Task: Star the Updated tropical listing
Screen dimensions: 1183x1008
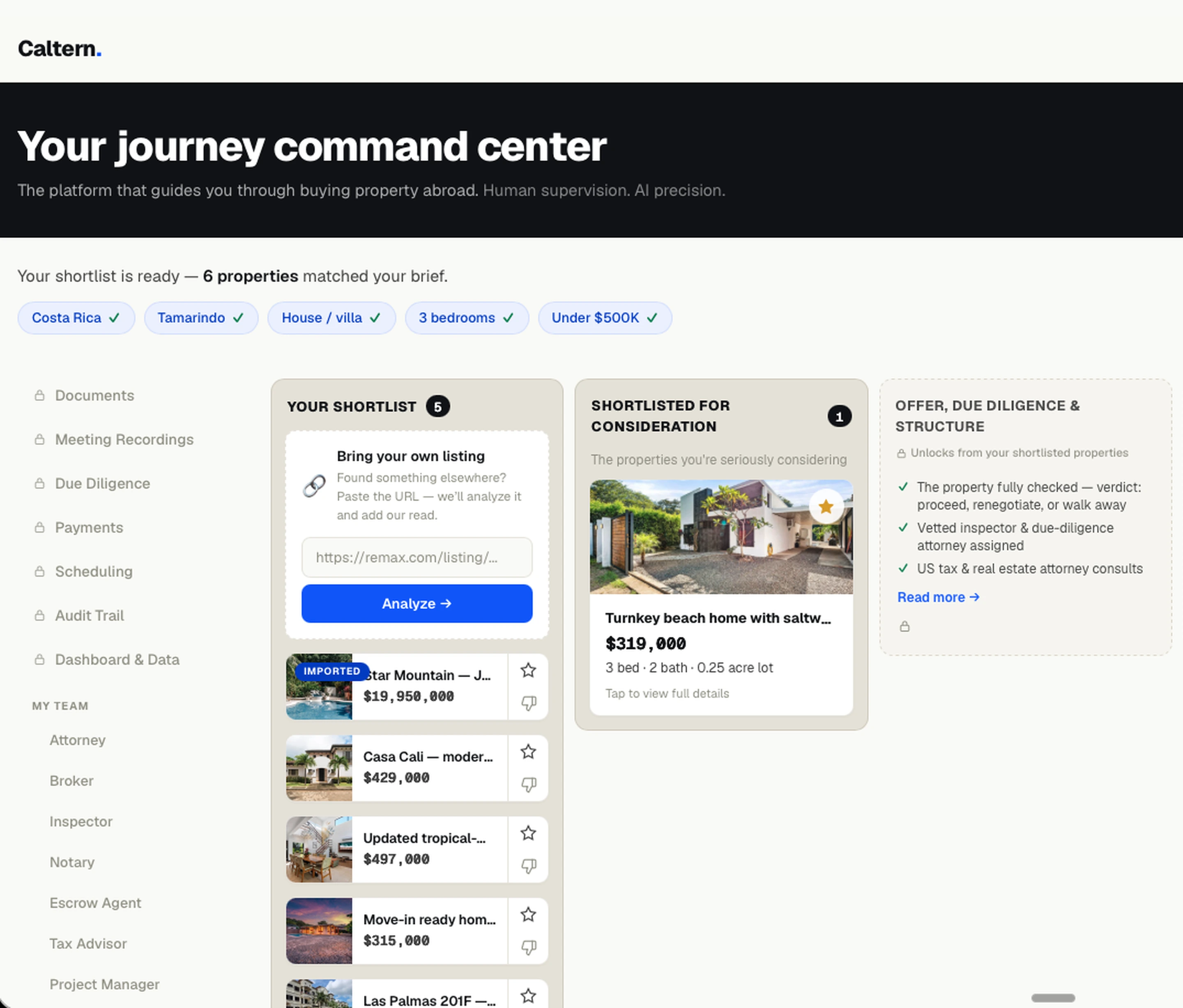Action: [x=528, y=833]
